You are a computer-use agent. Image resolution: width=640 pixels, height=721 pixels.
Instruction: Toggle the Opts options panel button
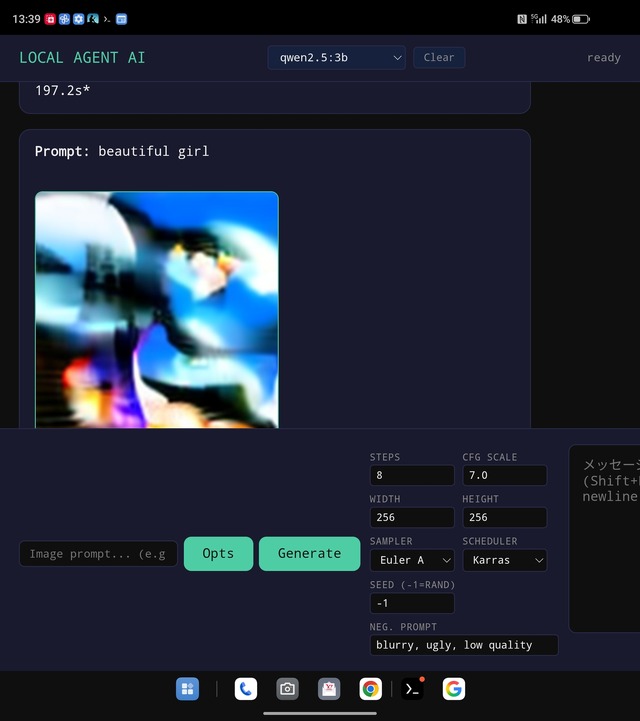pyautogui.click(x=218, y=553)
